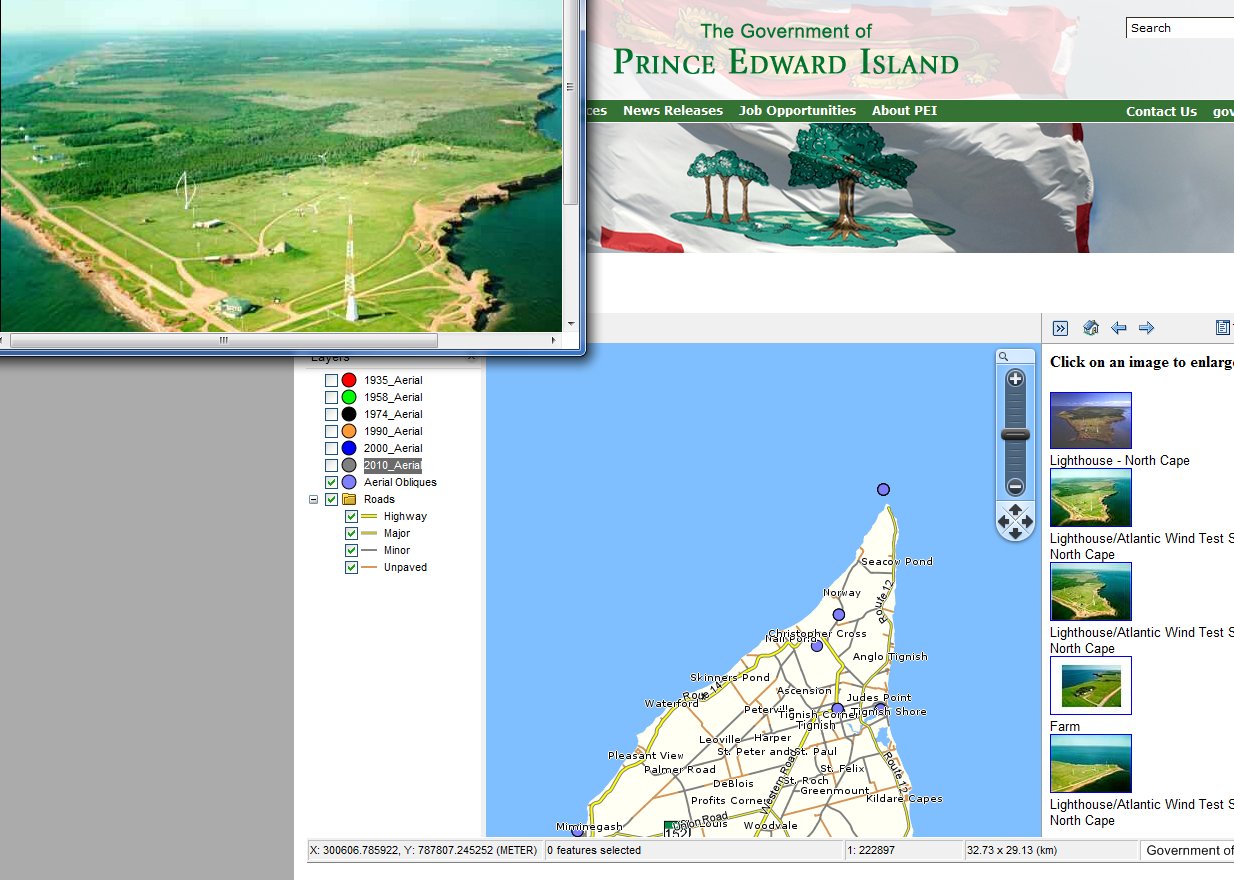Click the "Pleasant View" map label

(646, 756)
